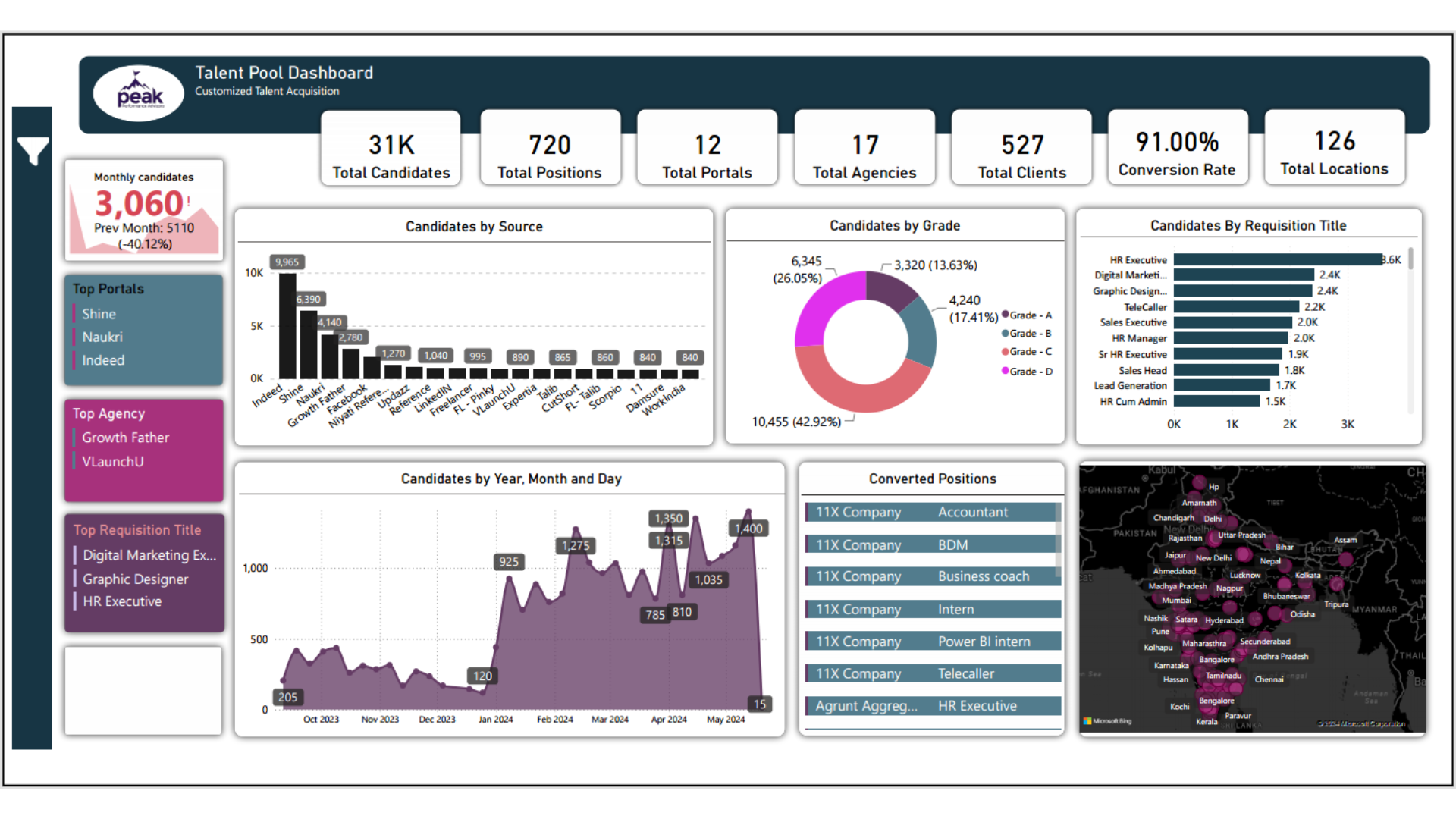Click the Total Portals 12 card

point(707,148)
